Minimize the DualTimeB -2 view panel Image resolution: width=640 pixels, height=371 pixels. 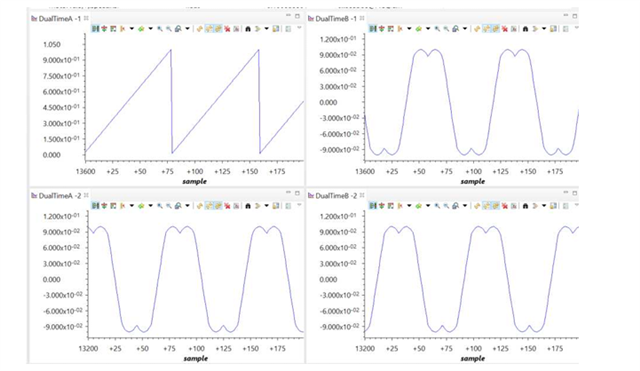565,192
